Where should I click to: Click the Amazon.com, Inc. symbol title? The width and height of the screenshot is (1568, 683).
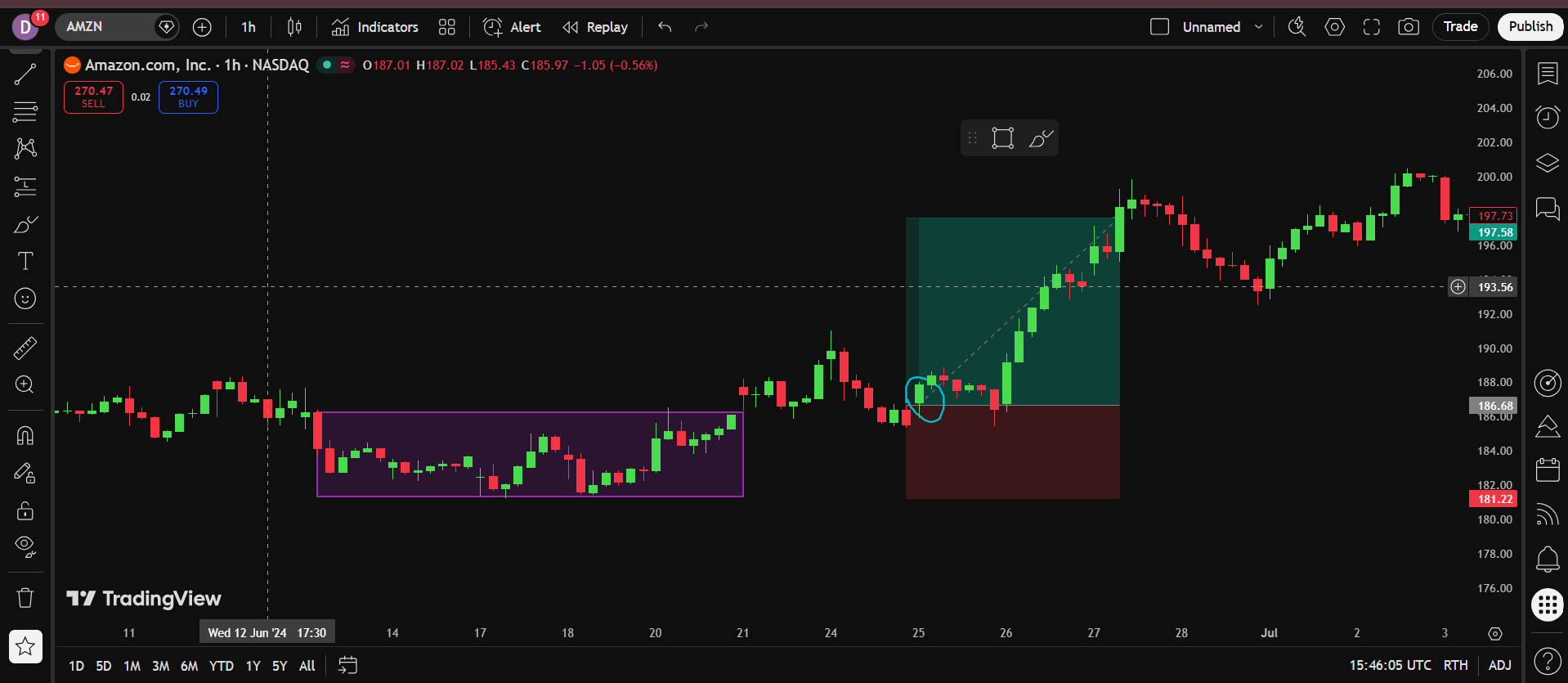(148, 65)
